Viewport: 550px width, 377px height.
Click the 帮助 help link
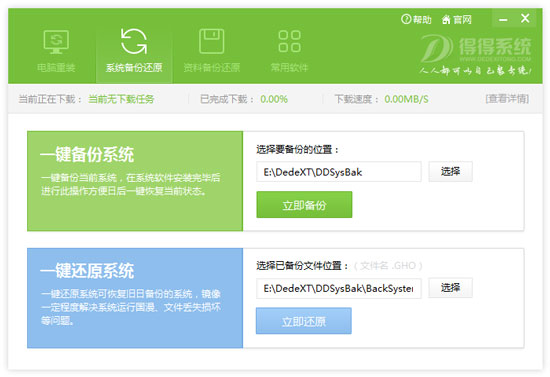(x=416, y=20)
